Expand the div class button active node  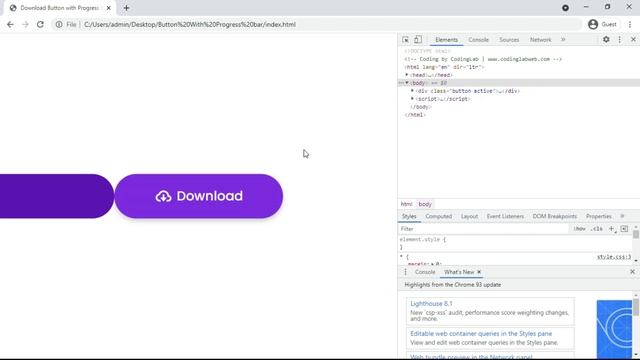tap(412, 91)
